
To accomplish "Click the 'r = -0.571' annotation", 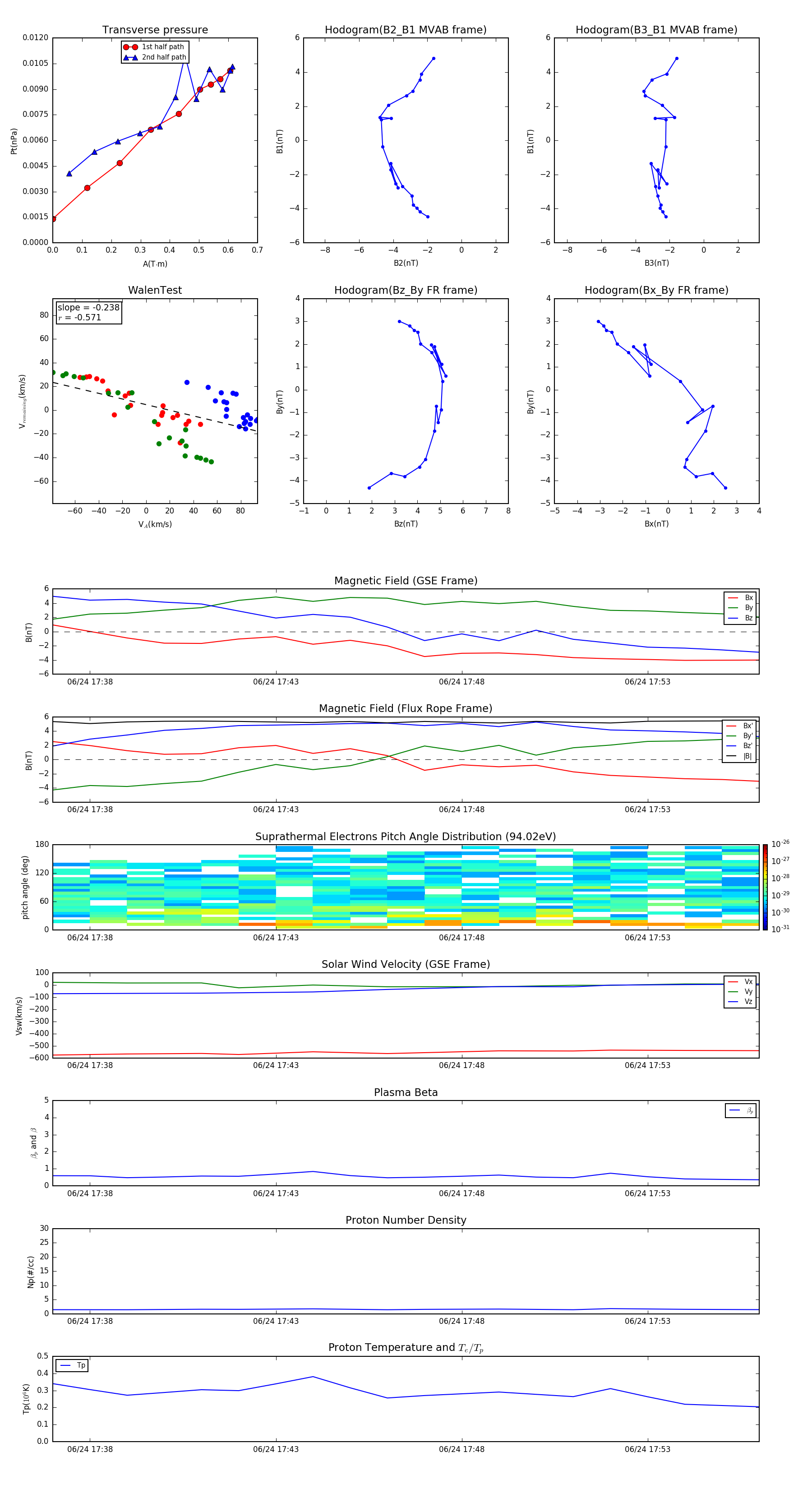I will pyautogui.click(x=80, y=317).
